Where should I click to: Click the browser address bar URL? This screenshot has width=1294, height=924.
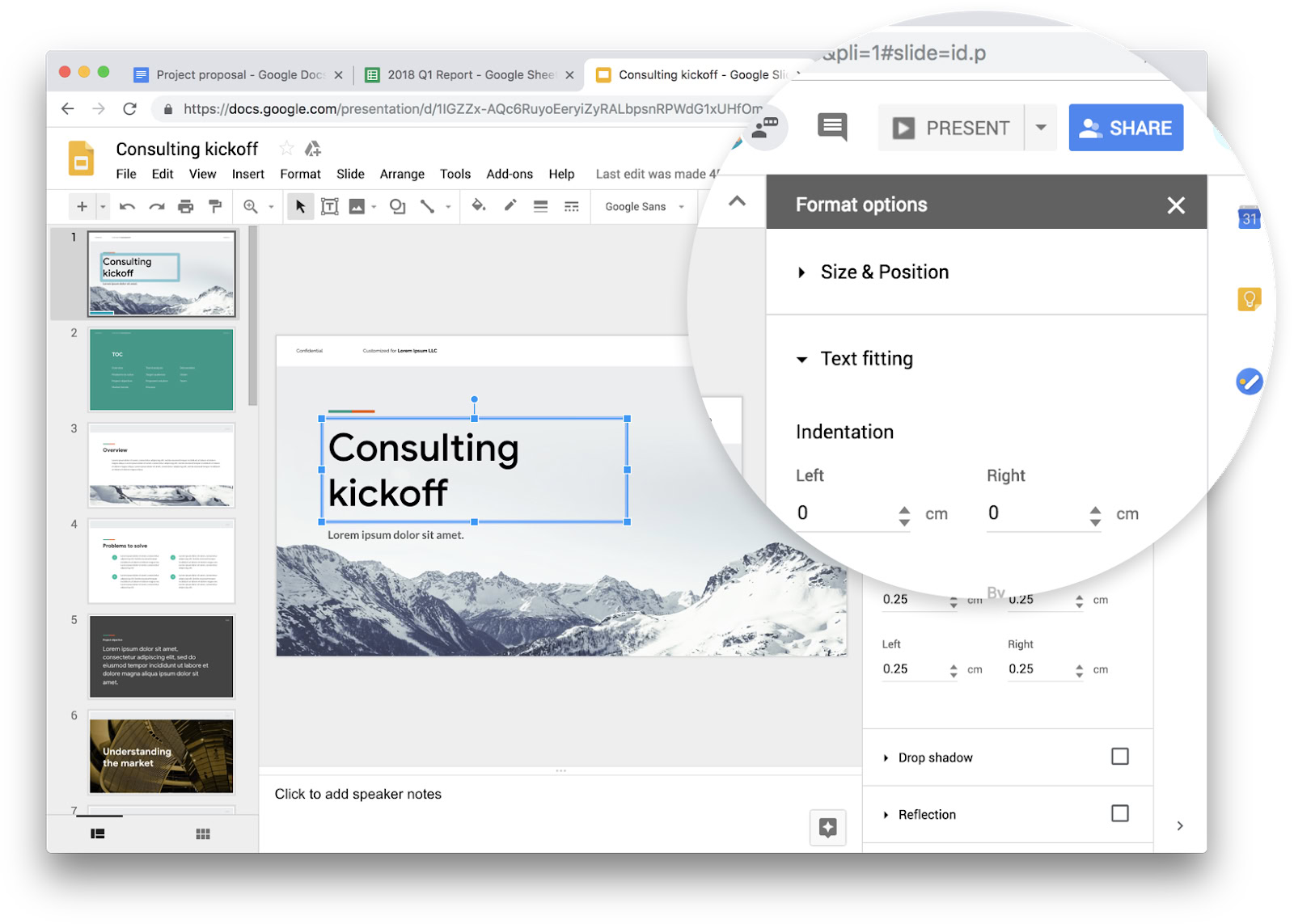click(x=473, y=109)
